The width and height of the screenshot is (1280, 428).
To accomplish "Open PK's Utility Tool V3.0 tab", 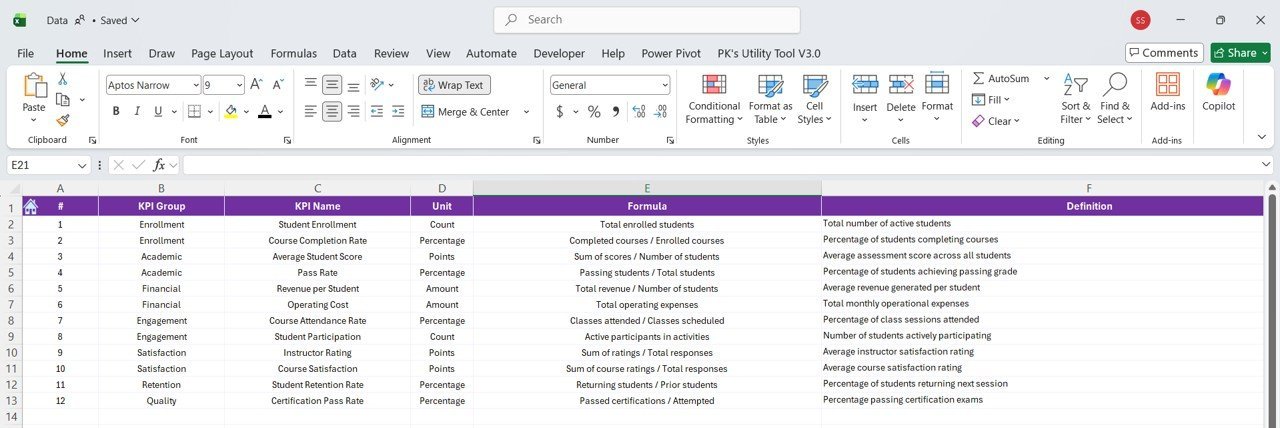I will pyautogui.click(x=769, y=53).
